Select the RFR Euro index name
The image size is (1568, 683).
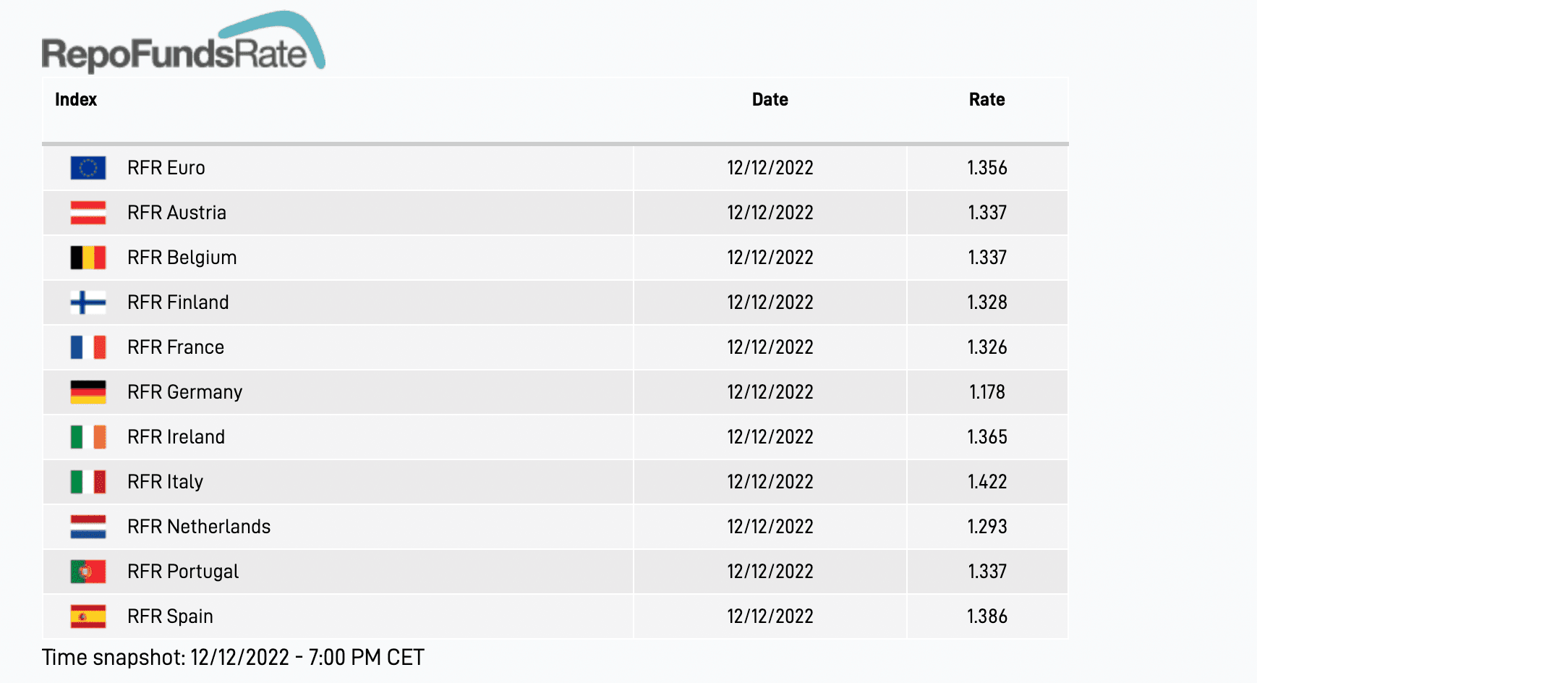(166, 168)
